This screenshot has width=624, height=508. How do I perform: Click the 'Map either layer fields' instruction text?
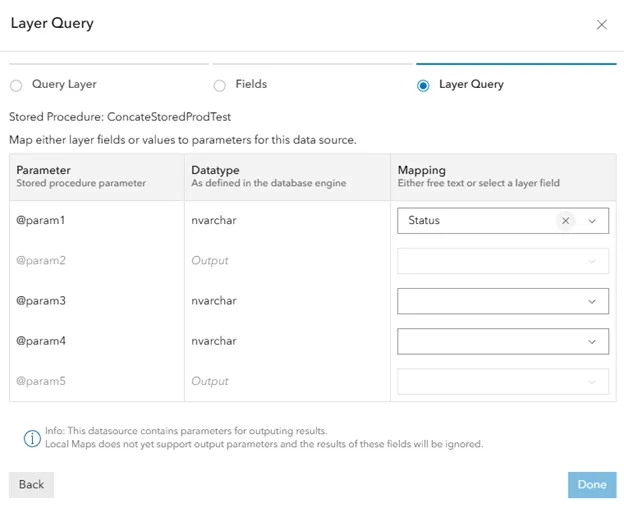click(183, 140)
